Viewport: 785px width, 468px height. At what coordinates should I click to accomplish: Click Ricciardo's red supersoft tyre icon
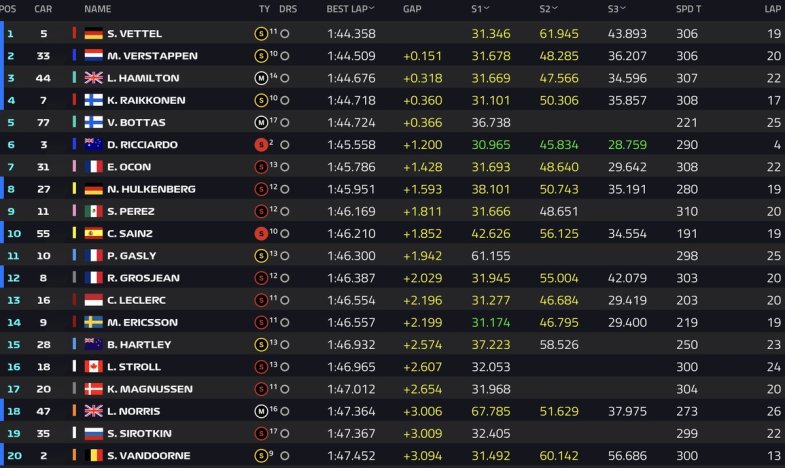(261, 145)
